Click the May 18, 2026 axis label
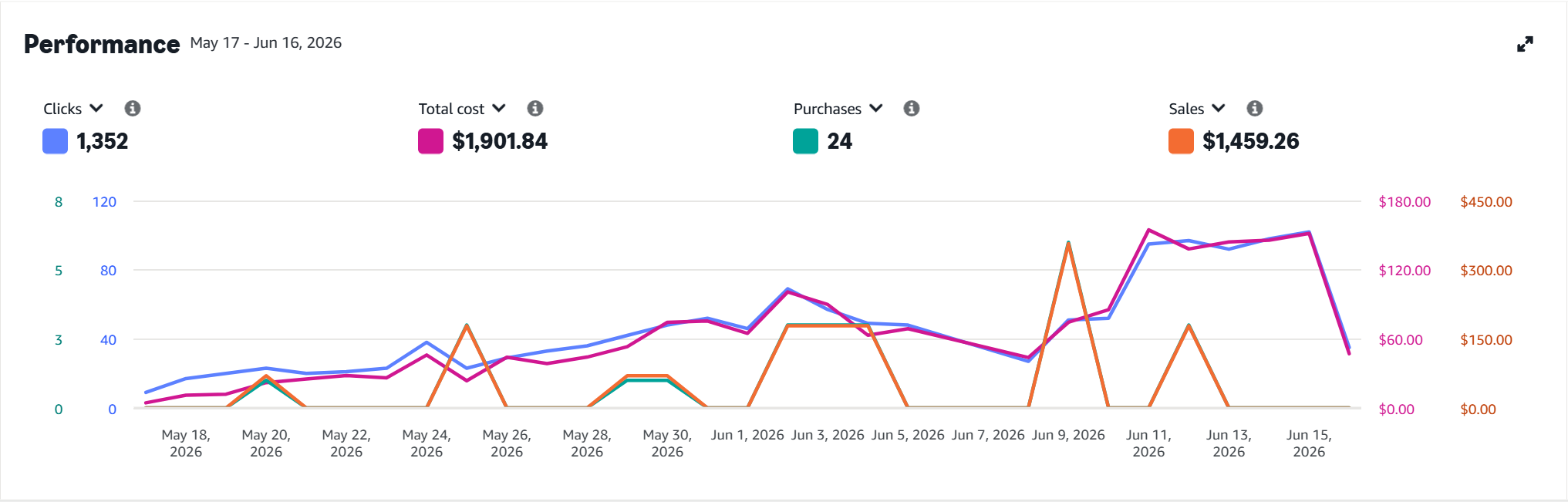This screenshot has width=1568, height=502. 186,443
